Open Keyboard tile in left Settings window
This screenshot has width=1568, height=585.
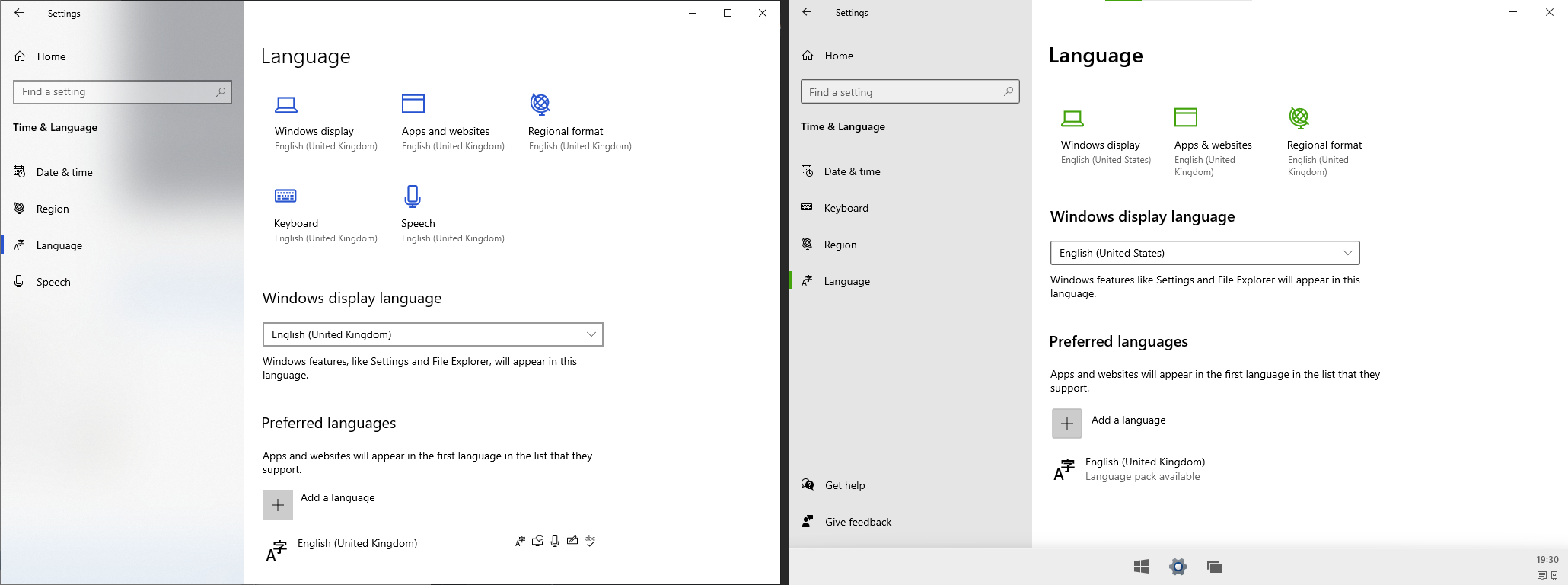[326, 215]
